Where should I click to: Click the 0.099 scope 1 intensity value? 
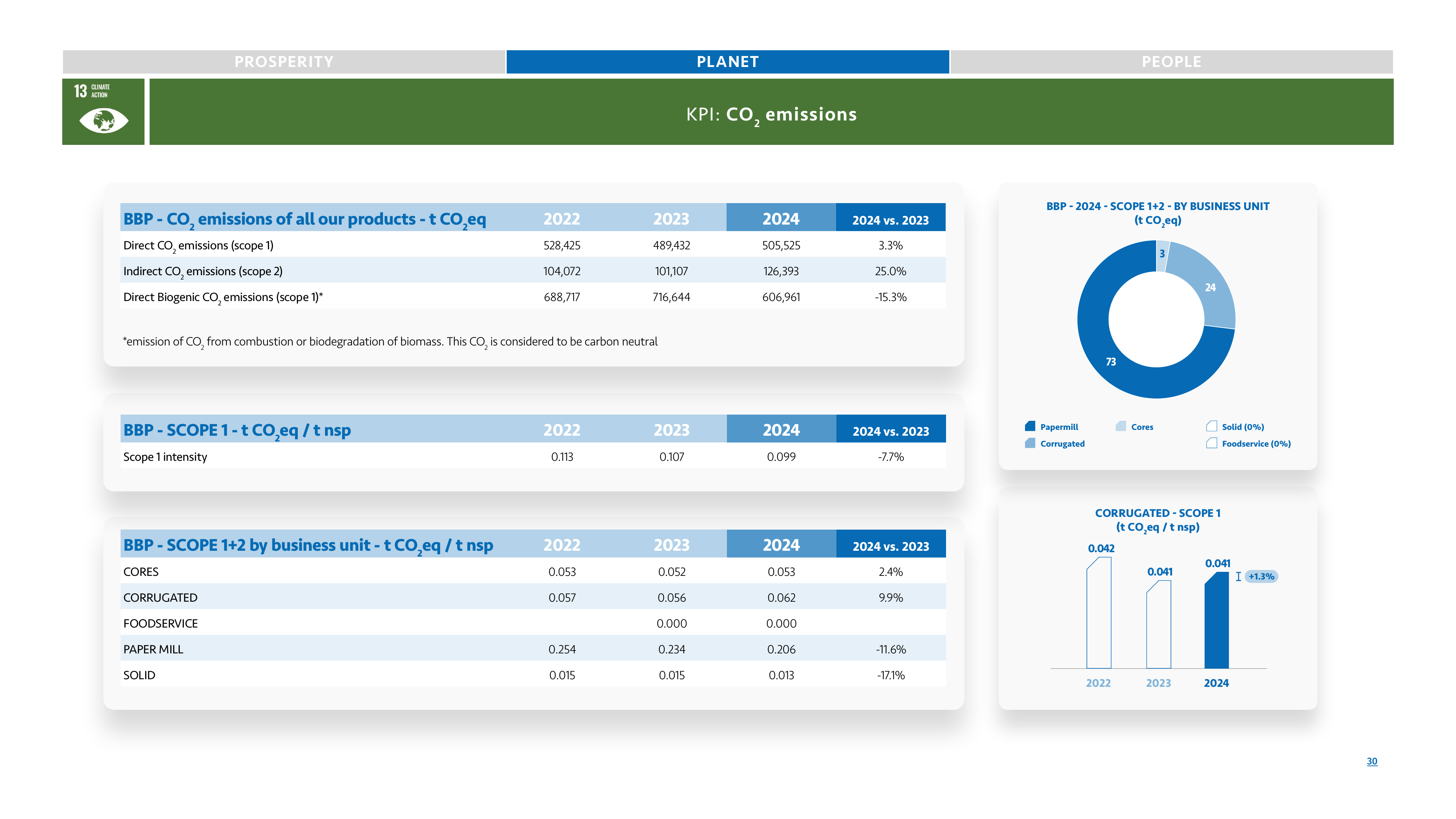[x=781, y=457]
